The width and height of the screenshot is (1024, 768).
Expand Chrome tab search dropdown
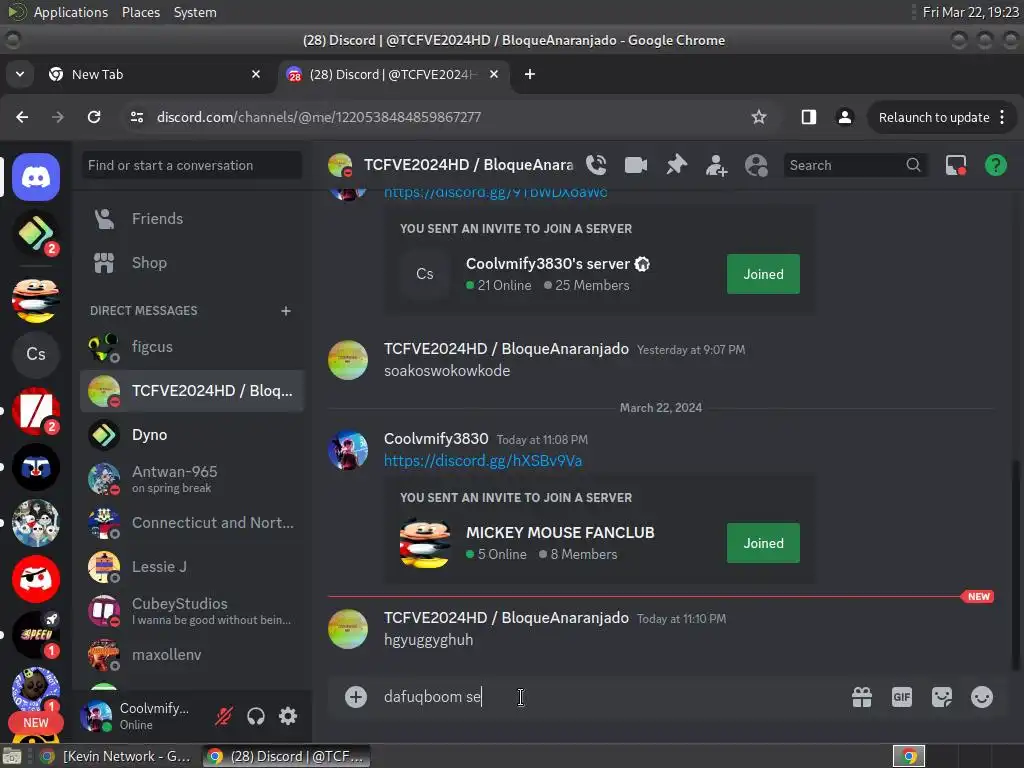[x=20, y=74]
